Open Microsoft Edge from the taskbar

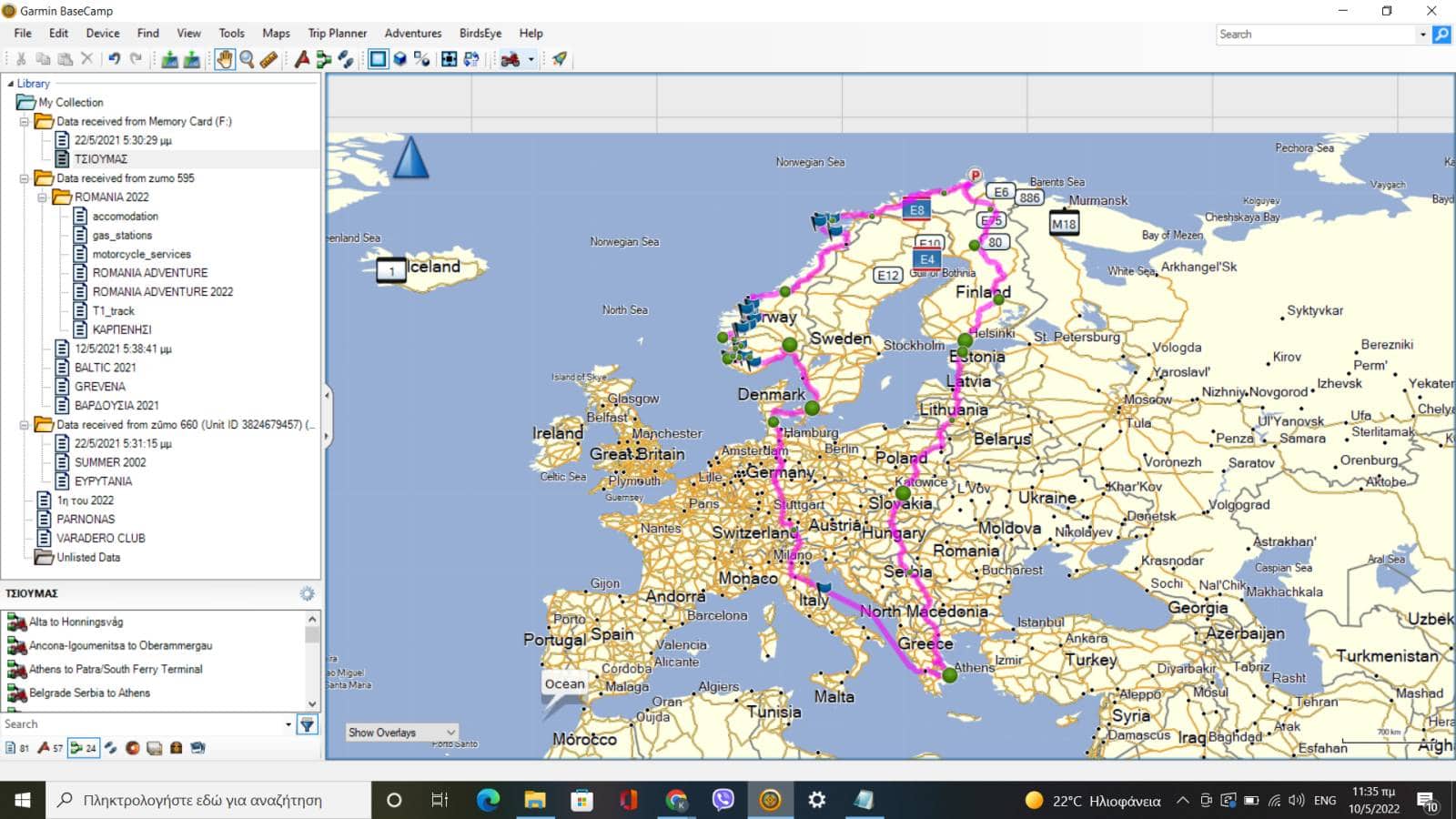(x=489, y=800)
